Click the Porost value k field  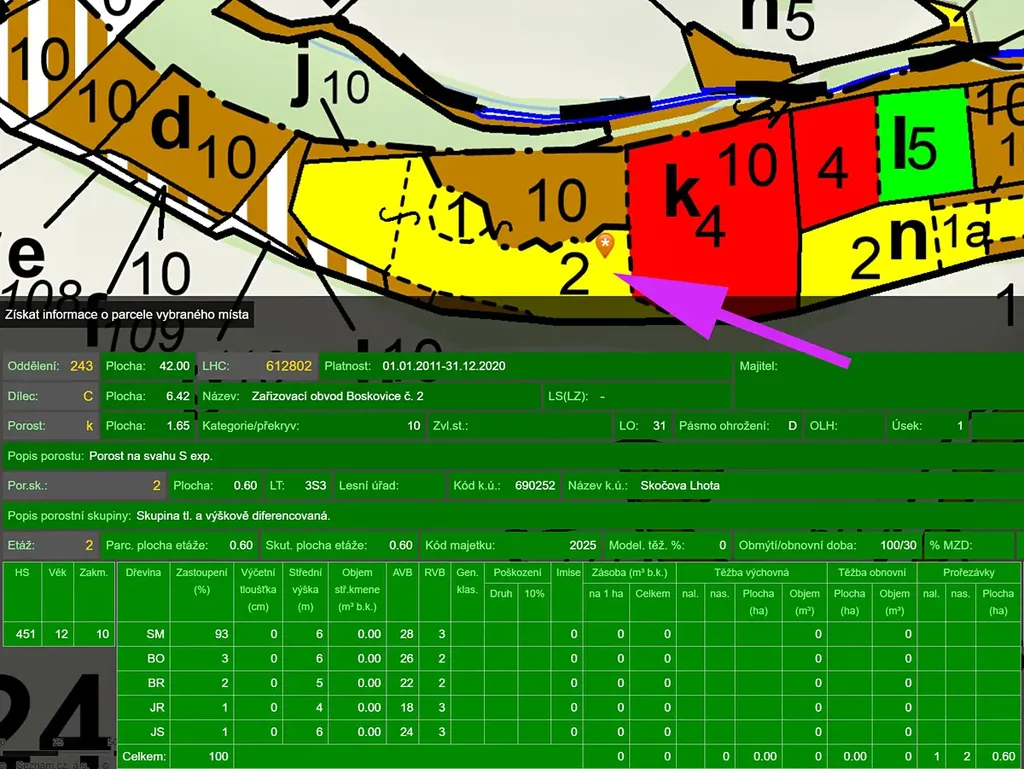88,426
